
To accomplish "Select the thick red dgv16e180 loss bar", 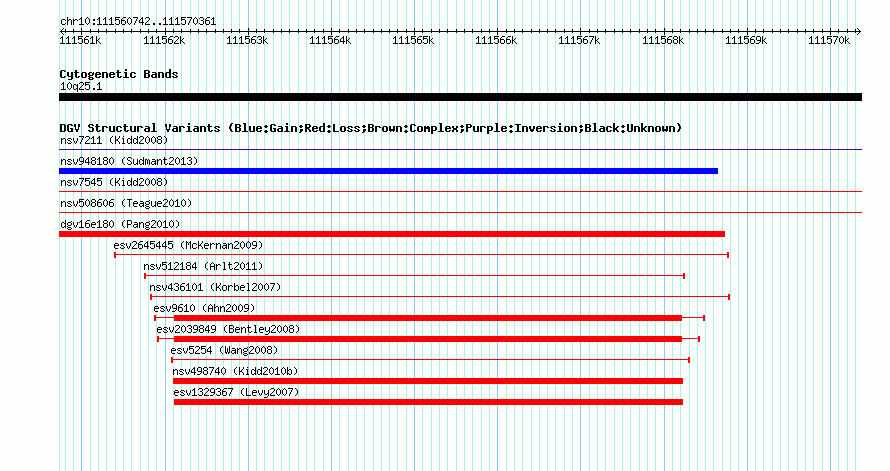I will (392, 234).
